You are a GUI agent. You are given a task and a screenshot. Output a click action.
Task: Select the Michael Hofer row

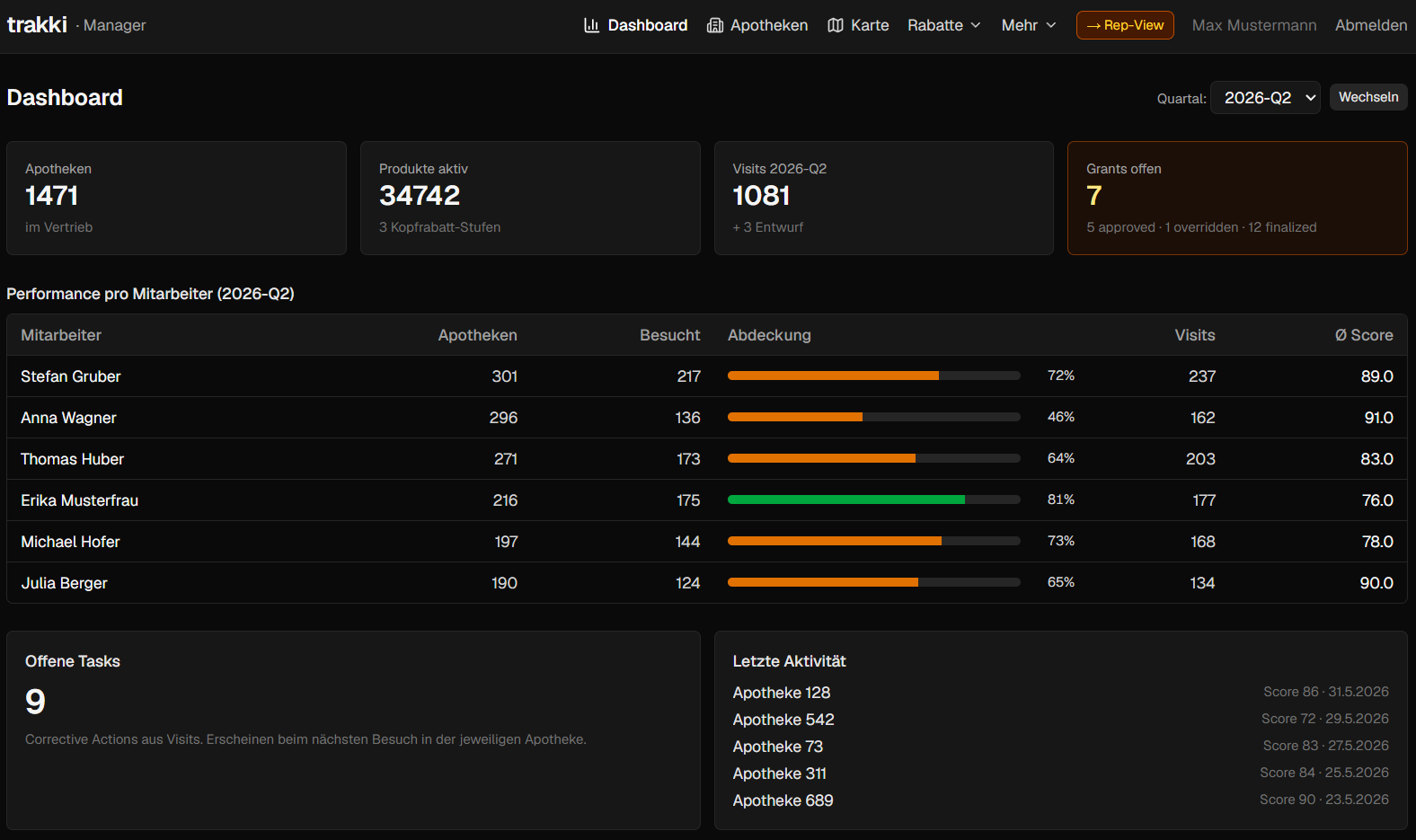(707, 542)
